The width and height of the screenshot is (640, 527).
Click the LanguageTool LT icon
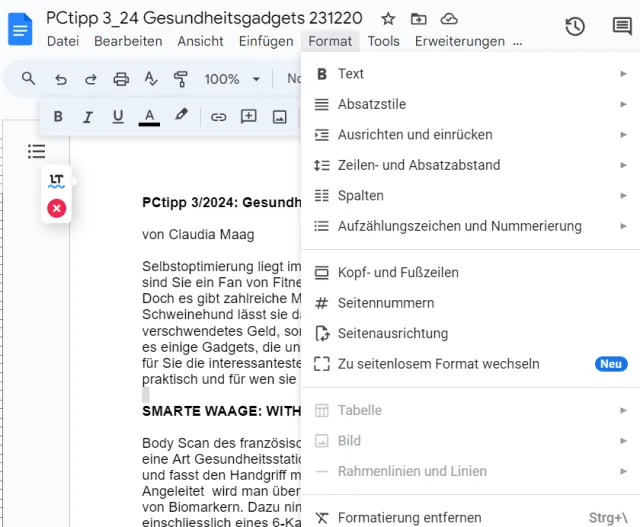57,180
